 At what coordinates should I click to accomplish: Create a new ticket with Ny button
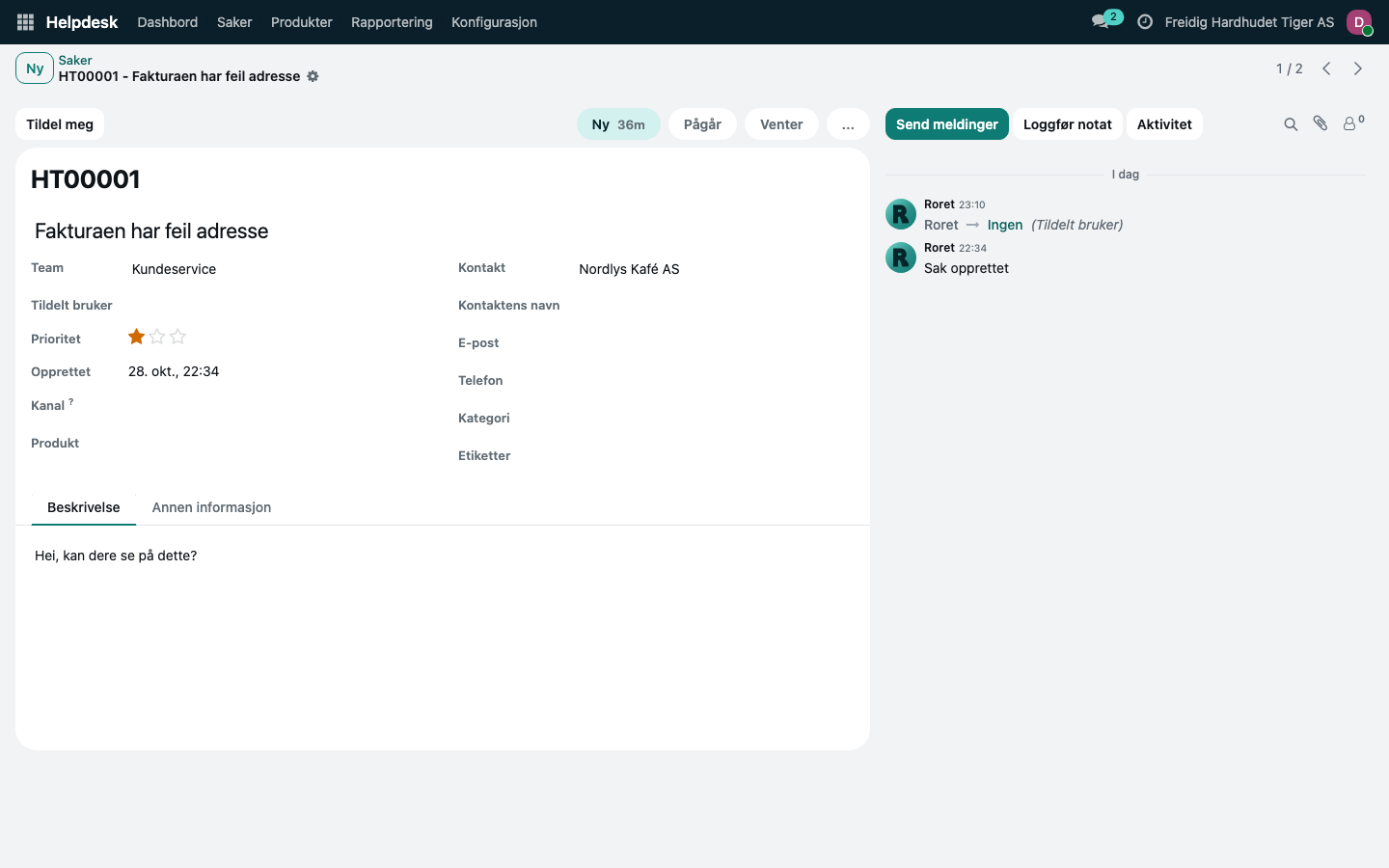click(x=35, y=68)
